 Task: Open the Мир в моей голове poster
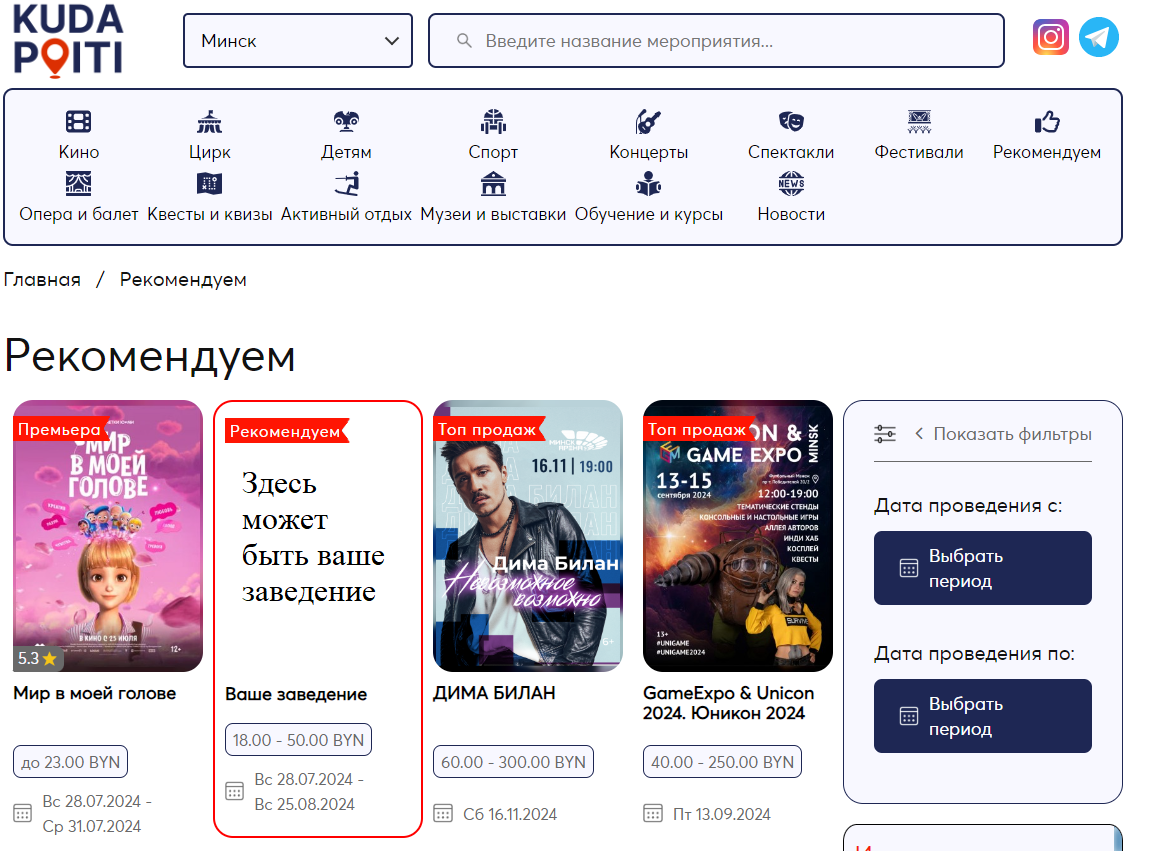[x=108, y=536]
